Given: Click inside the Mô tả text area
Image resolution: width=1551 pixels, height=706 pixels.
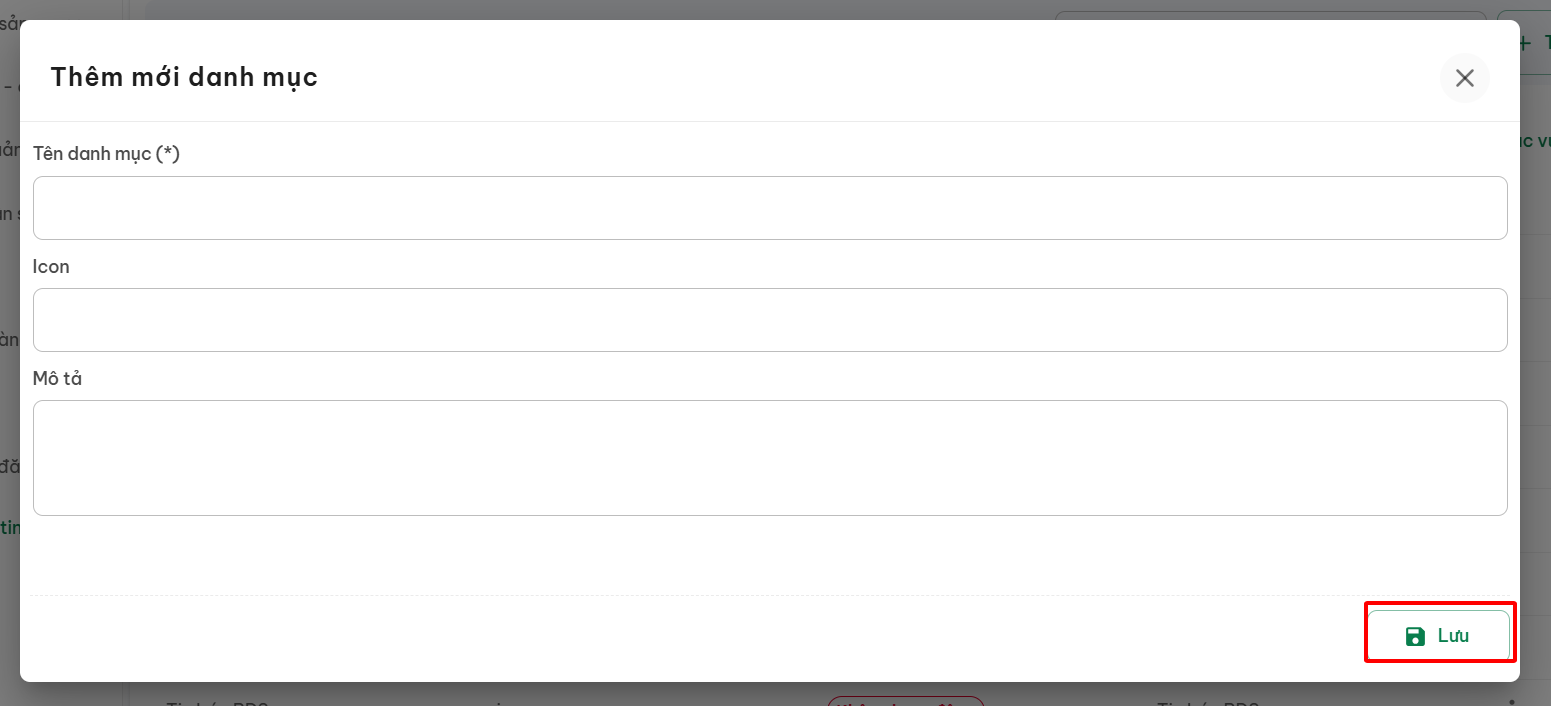Looking at the screenshot, I should pyautogui.click(x=770, y=458).
